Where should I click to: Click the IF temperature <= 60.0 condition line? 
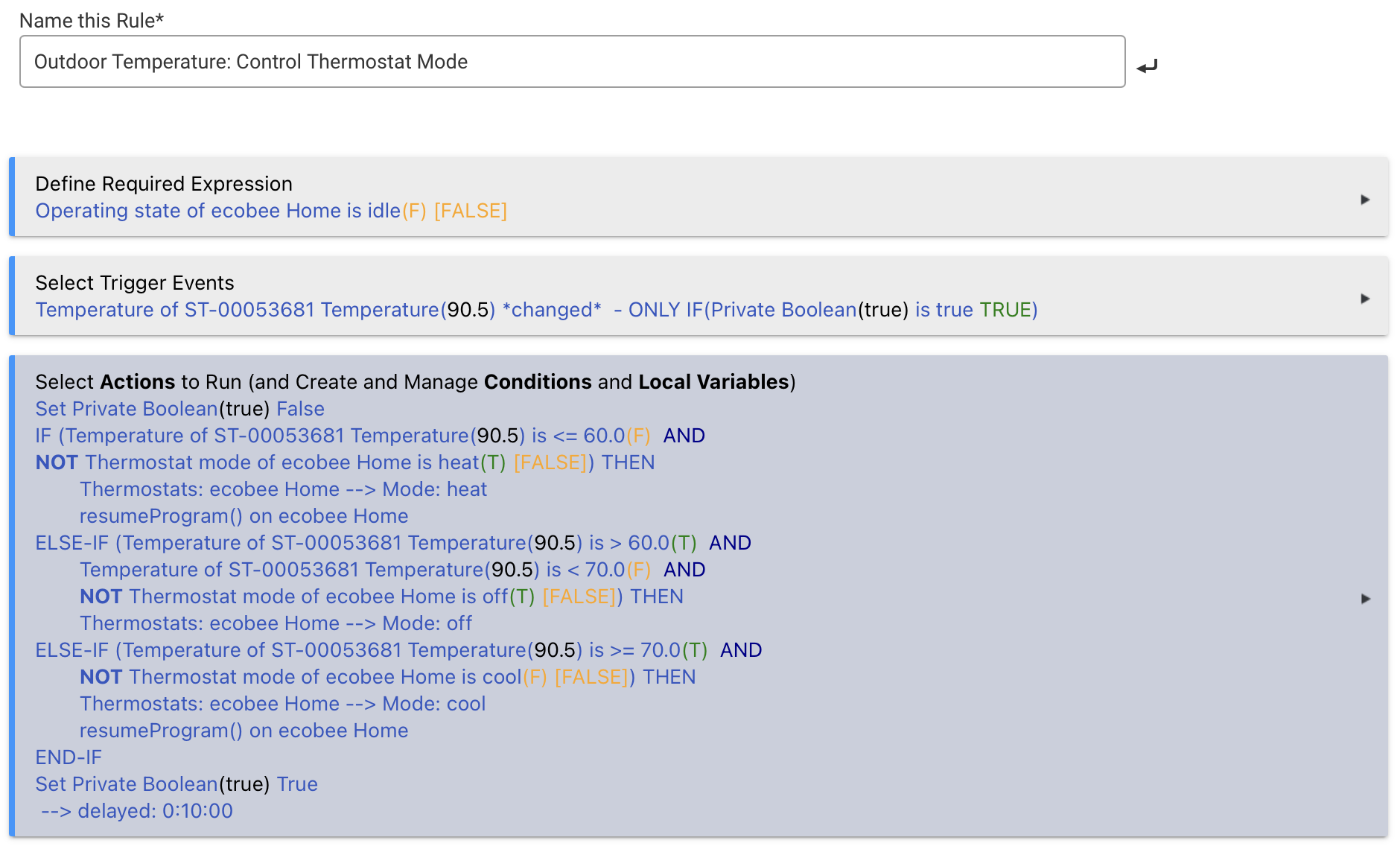[370, 436]
